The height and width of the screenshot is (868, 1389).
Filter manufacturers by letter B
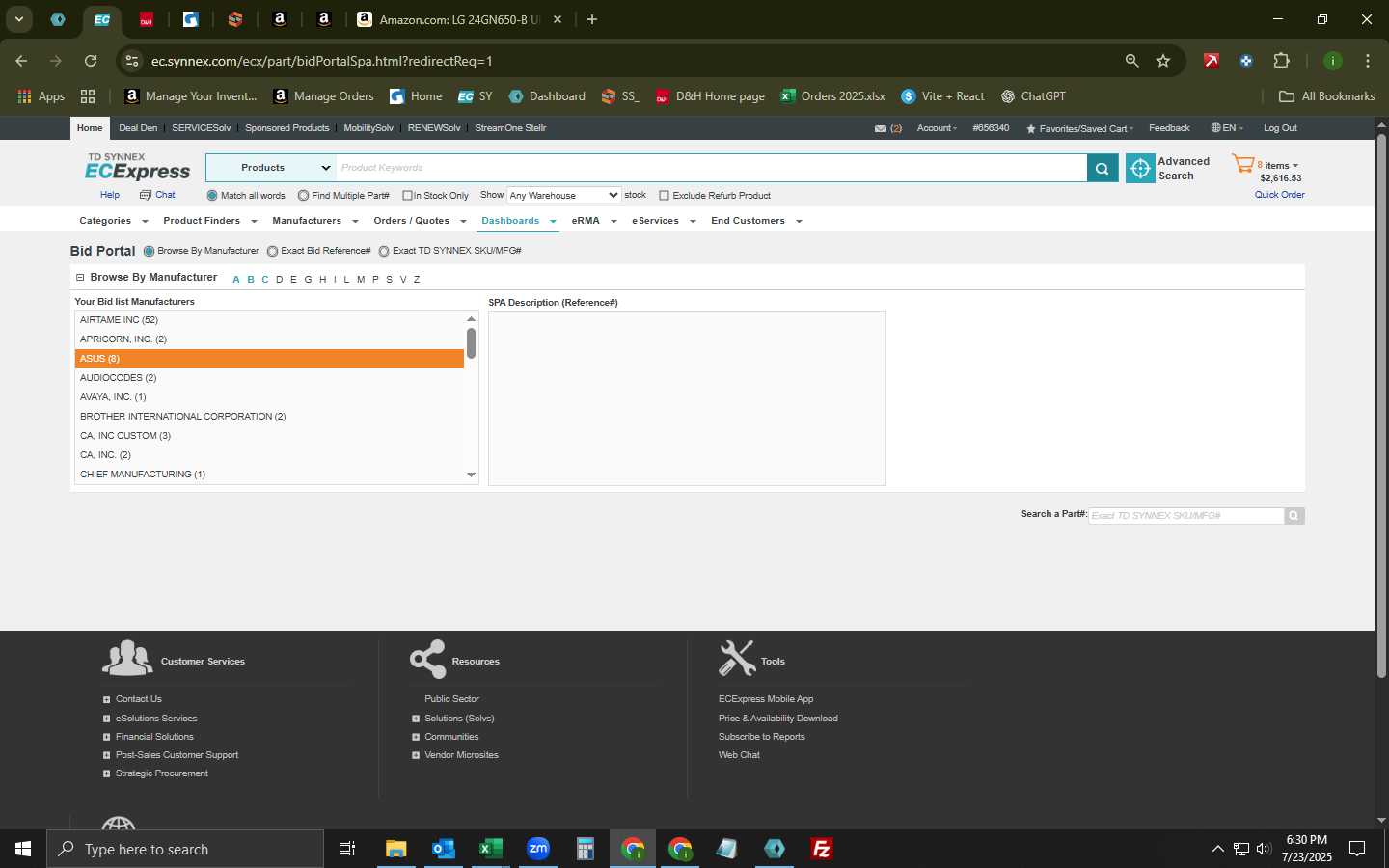(x=251, y=280)
